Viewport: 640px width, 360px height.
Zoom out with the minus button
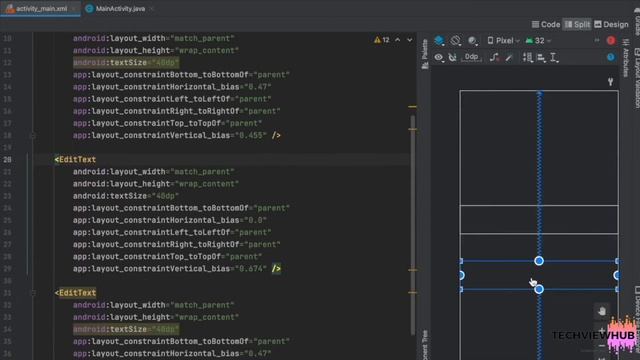pos(602,346)
